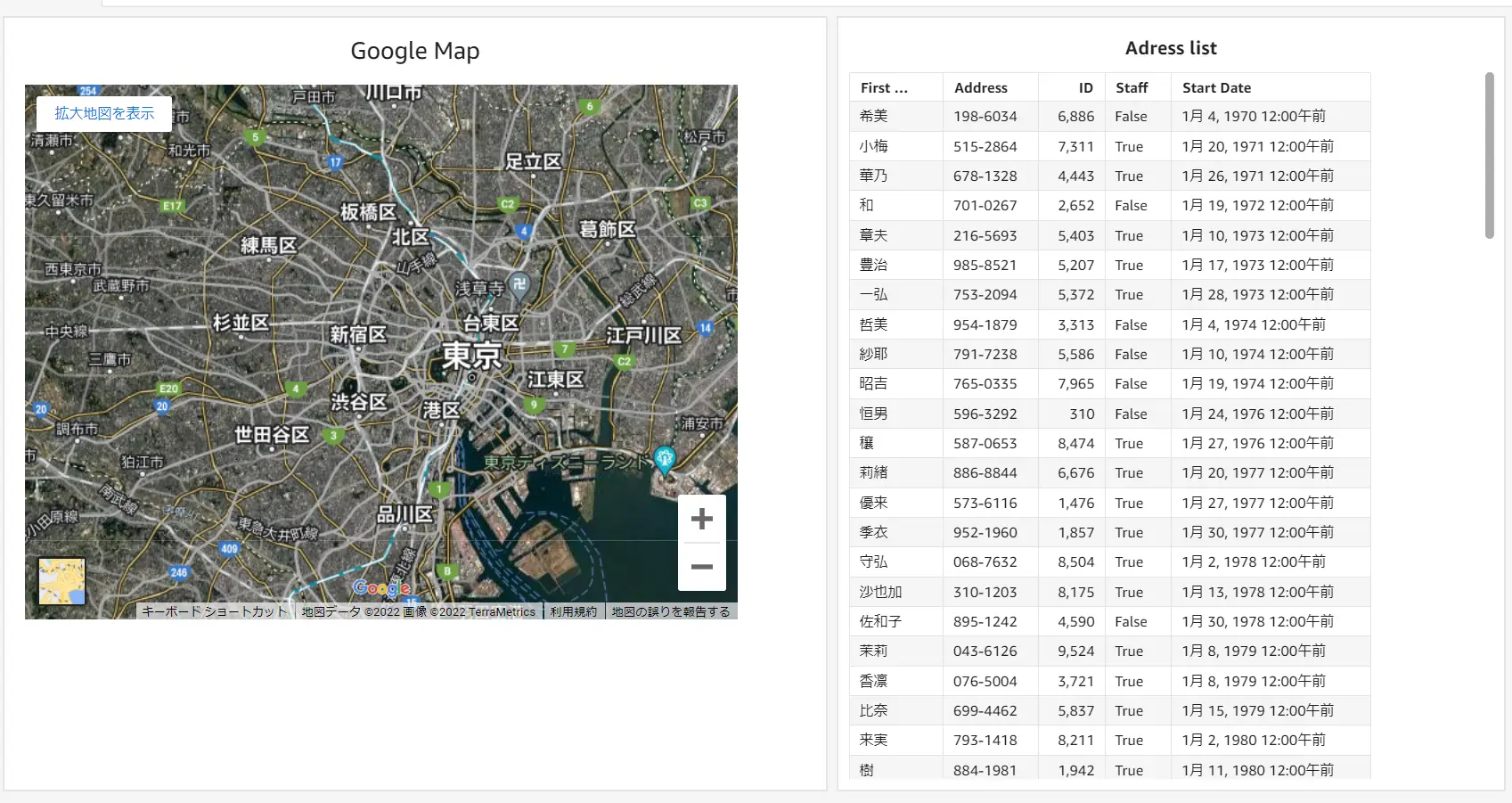Image resolution: width=1512 pixels, height=803 pixels.
Task: Select address cell 701-0267
Action: click(991, 205)
